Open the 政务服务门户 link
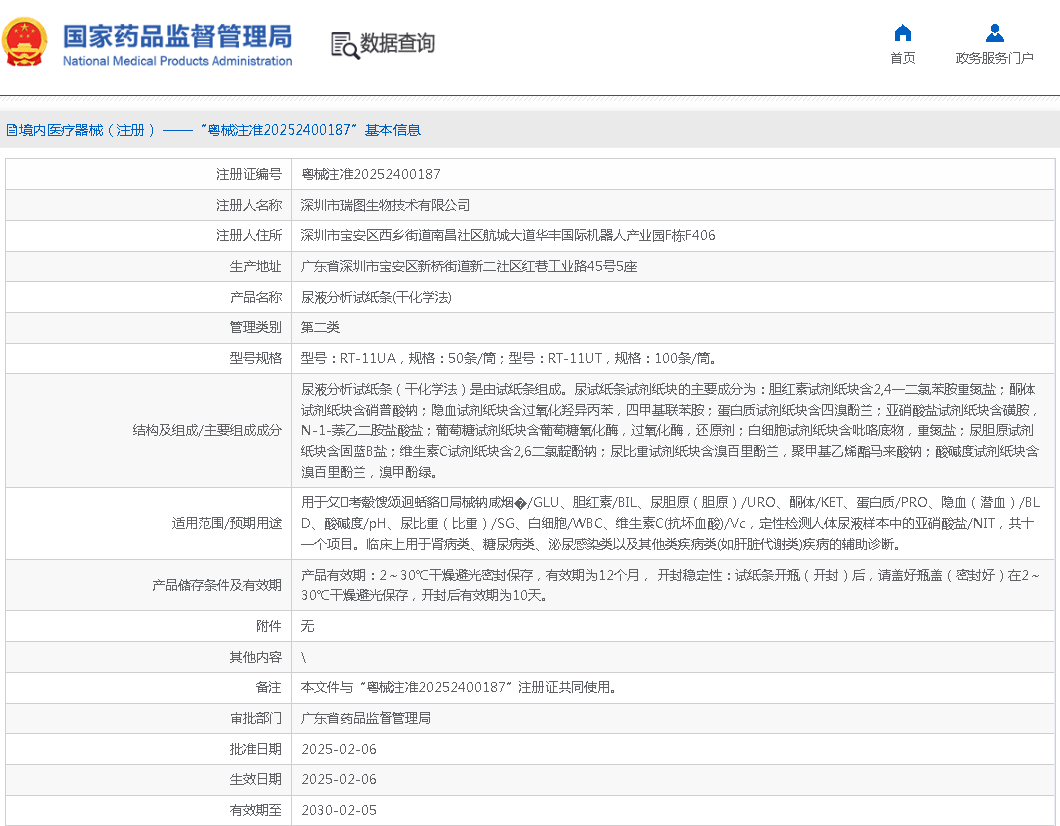 [994, 58]
